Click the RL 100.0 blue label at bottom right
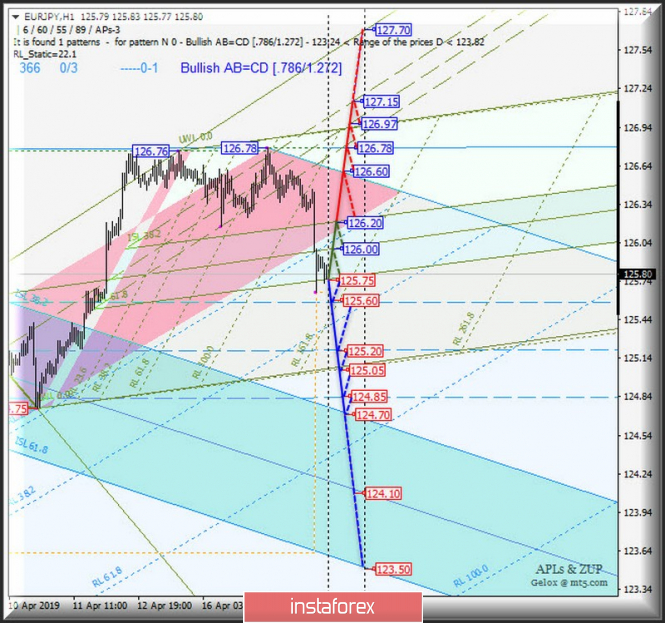Viewport: 665px width, 623px height. click(x=471, y=576)
